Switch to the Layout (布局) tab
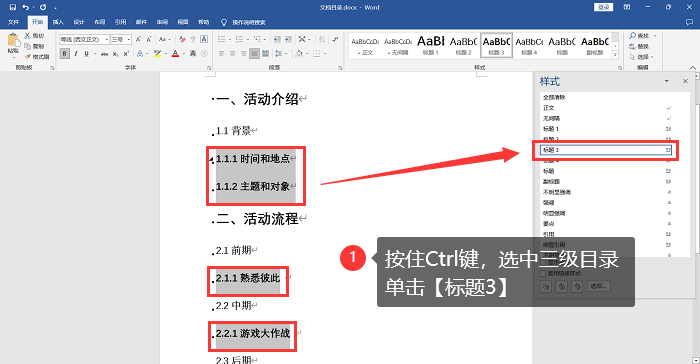Image resolution: width=700 pixels, height=364 pixels. [x=100, y=22]
